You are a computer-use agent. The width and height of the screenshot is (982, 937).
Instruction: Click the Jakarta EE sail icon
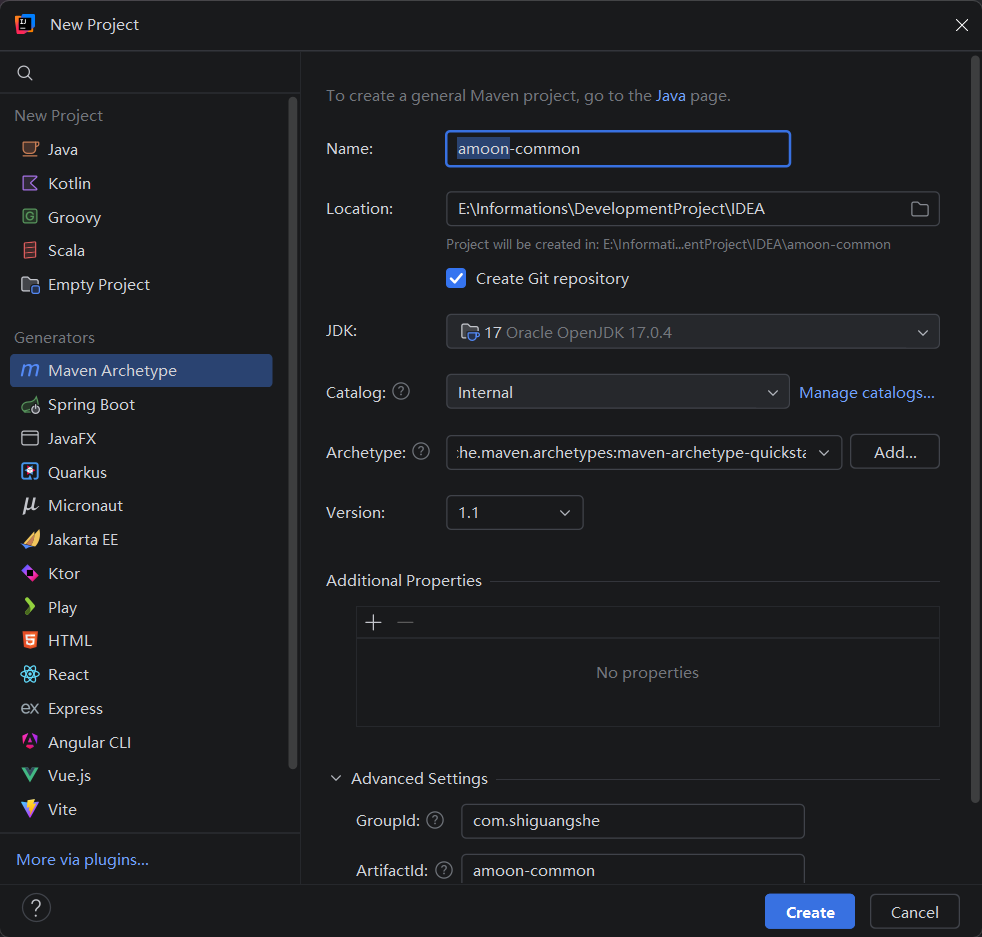point(30,539)
